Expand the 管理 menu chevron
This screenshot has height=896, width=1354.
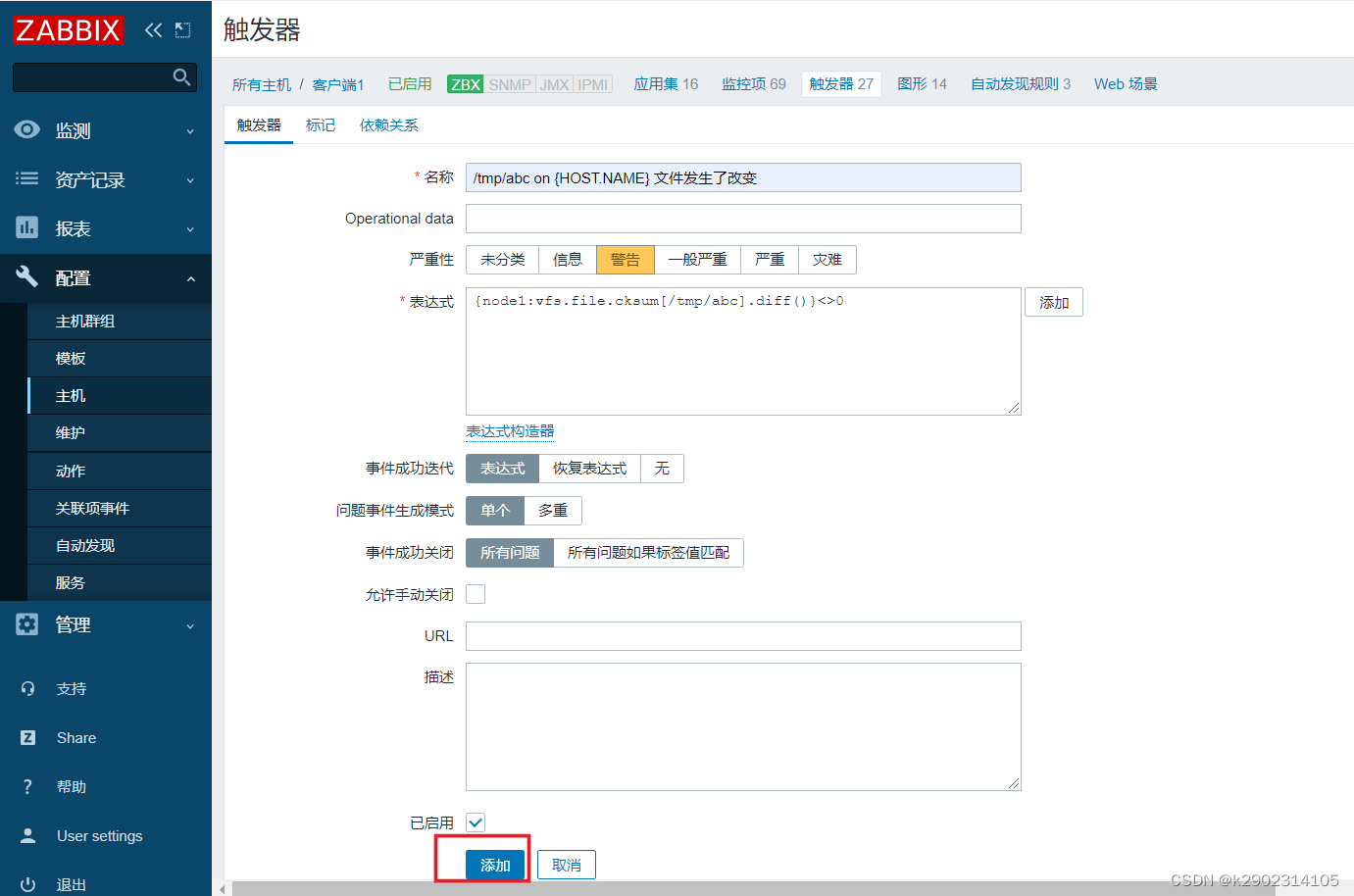190,626
